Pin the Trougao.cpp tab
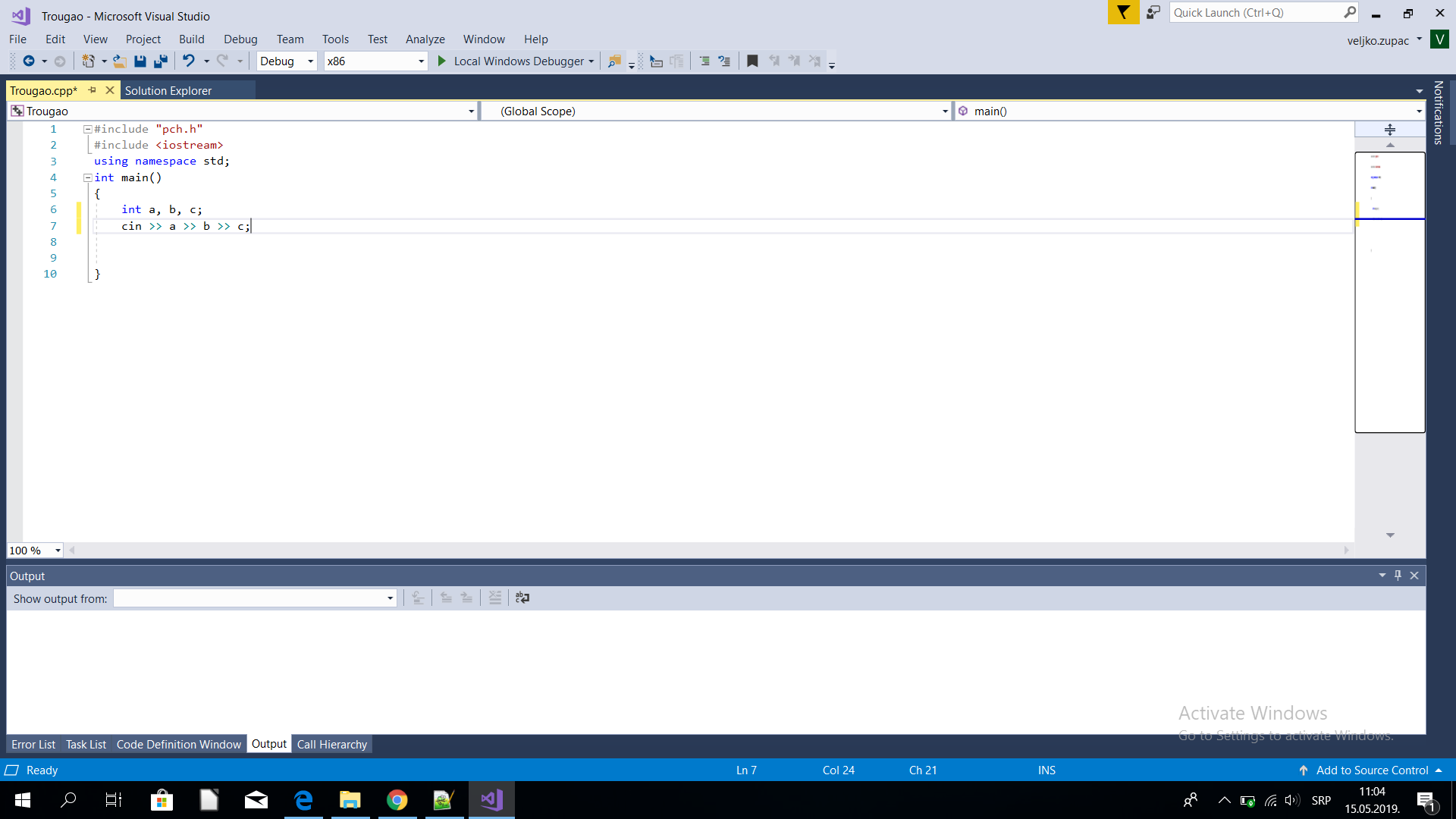 [93, 90]
